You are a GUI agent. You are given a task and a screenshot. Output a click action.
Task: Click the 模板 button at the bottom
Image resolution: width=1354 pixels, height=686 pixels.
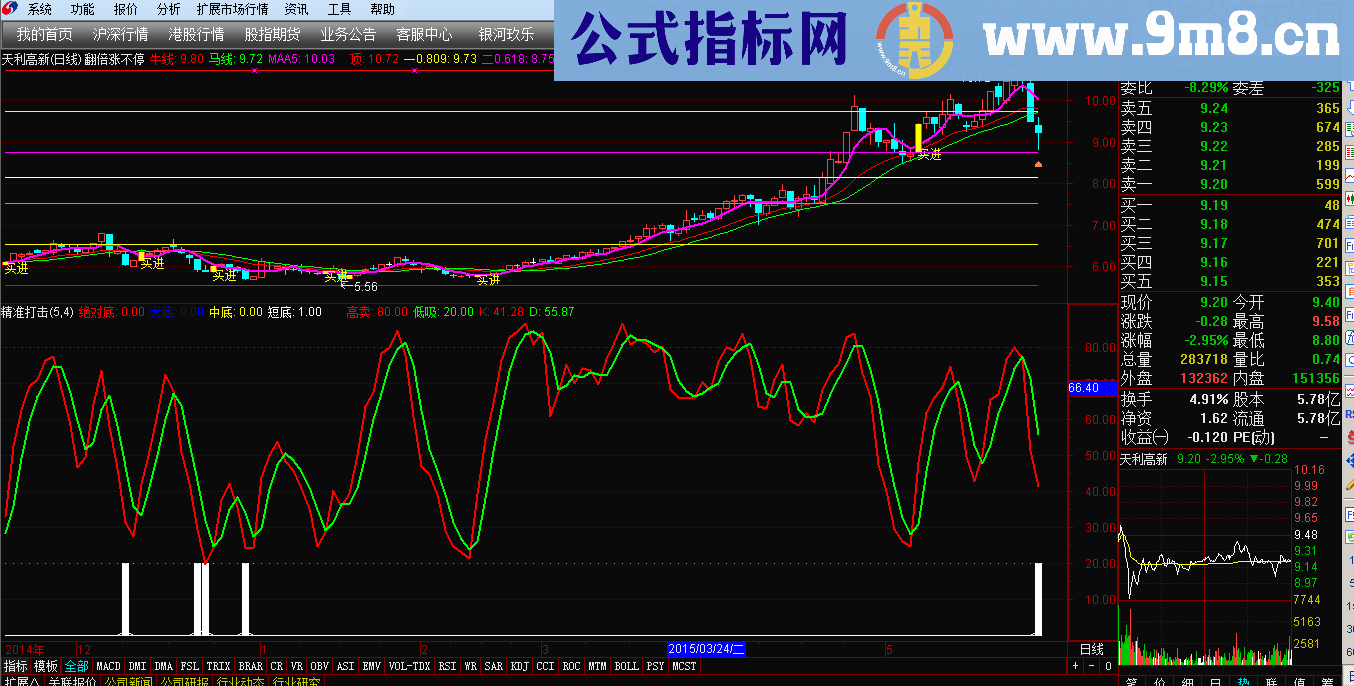click(46, 666)
